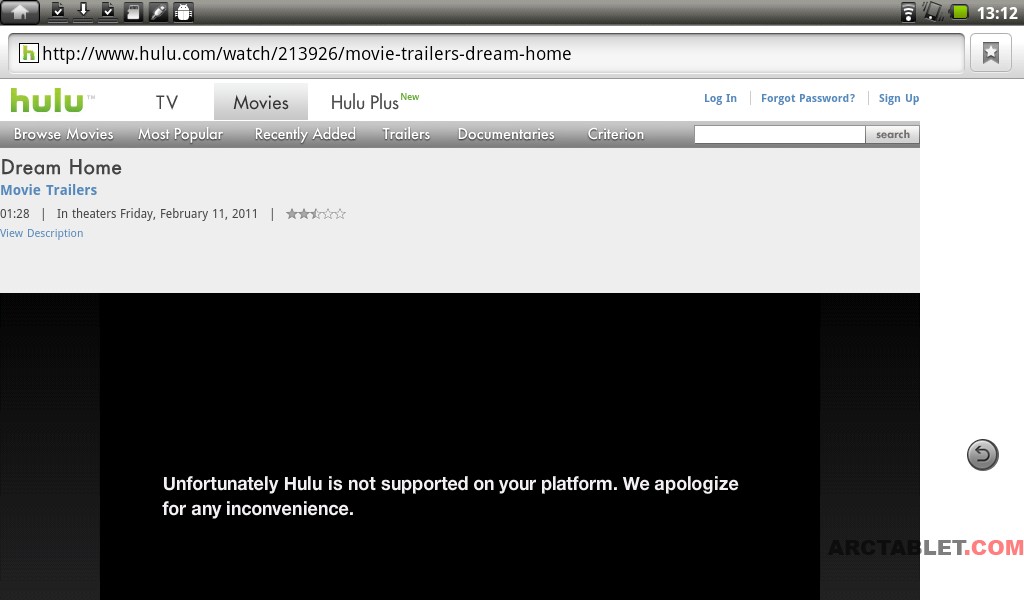This screenshot has height=600, width=1024.
Task: Show Recently Added movies
Action: point(305,134)
